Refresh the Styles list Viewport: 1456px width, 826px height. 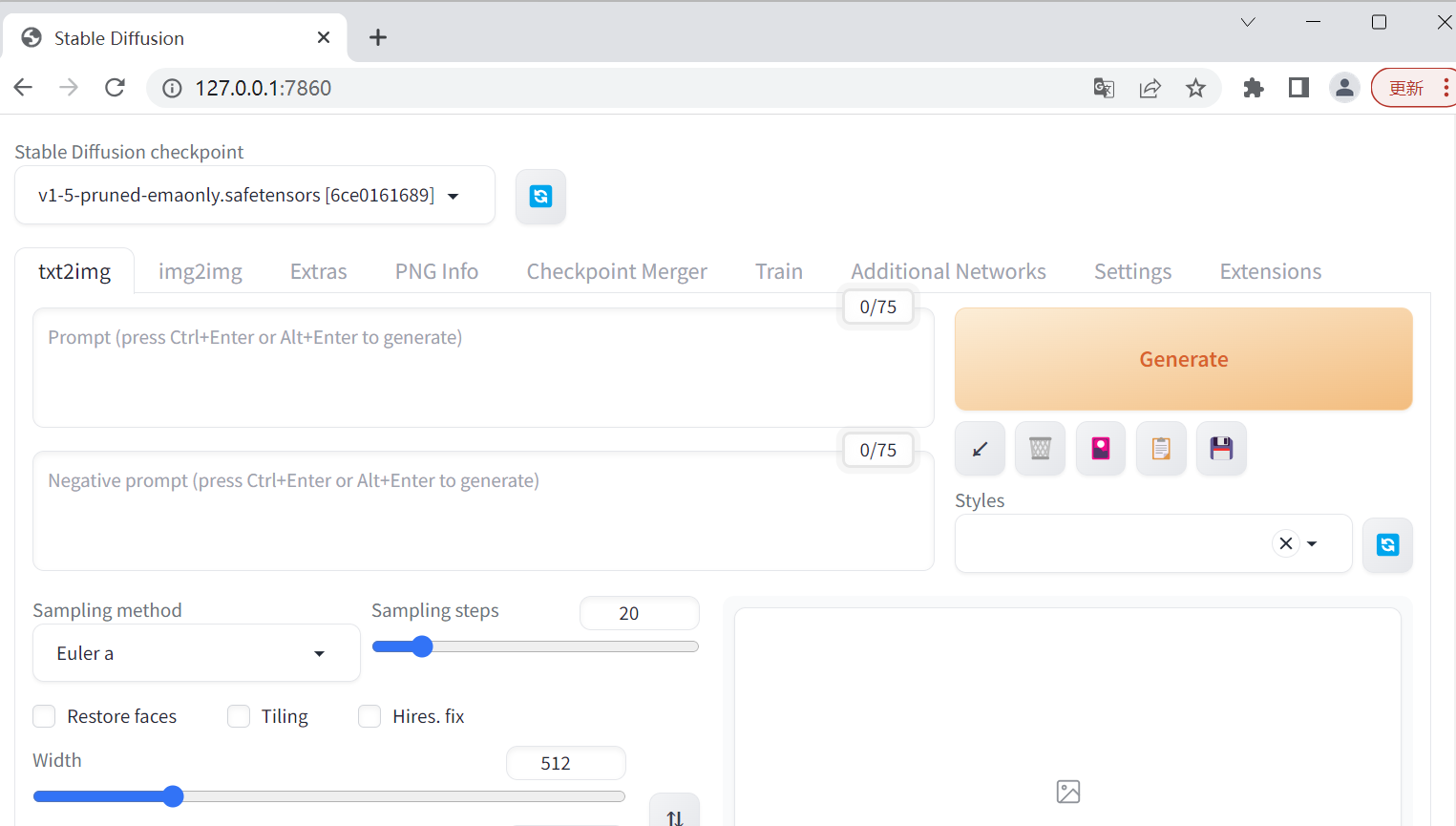pos(1387,544)
